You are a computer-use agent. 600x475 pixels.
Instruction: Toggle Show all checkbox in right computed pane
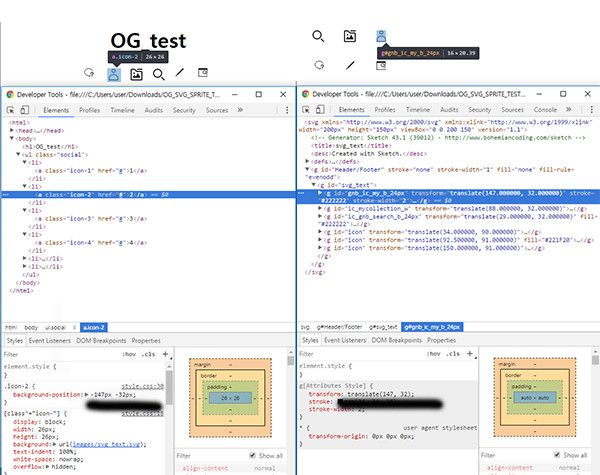point(557,455)
